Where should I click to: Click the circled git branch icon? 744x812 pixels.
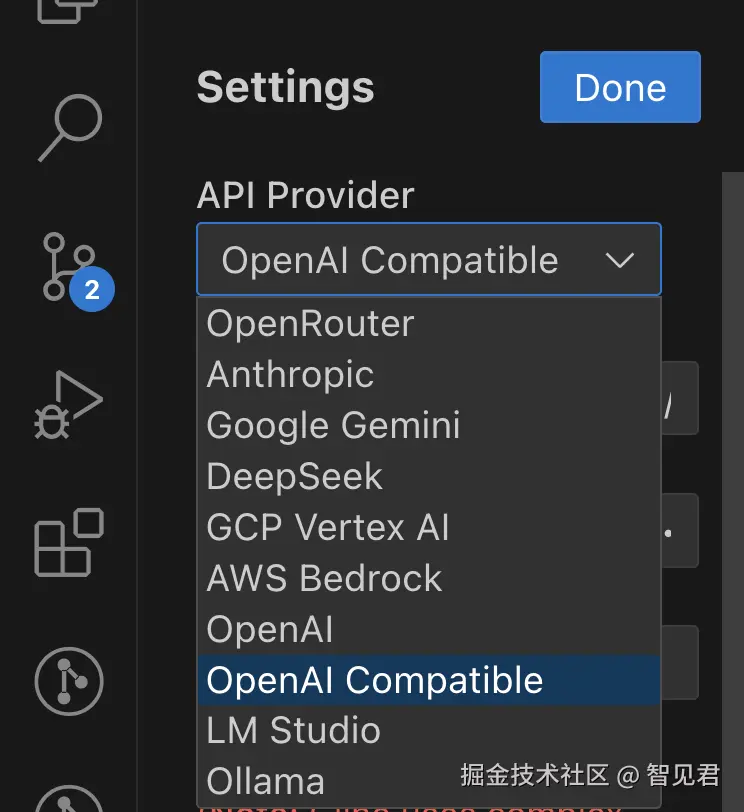point(69,682)
